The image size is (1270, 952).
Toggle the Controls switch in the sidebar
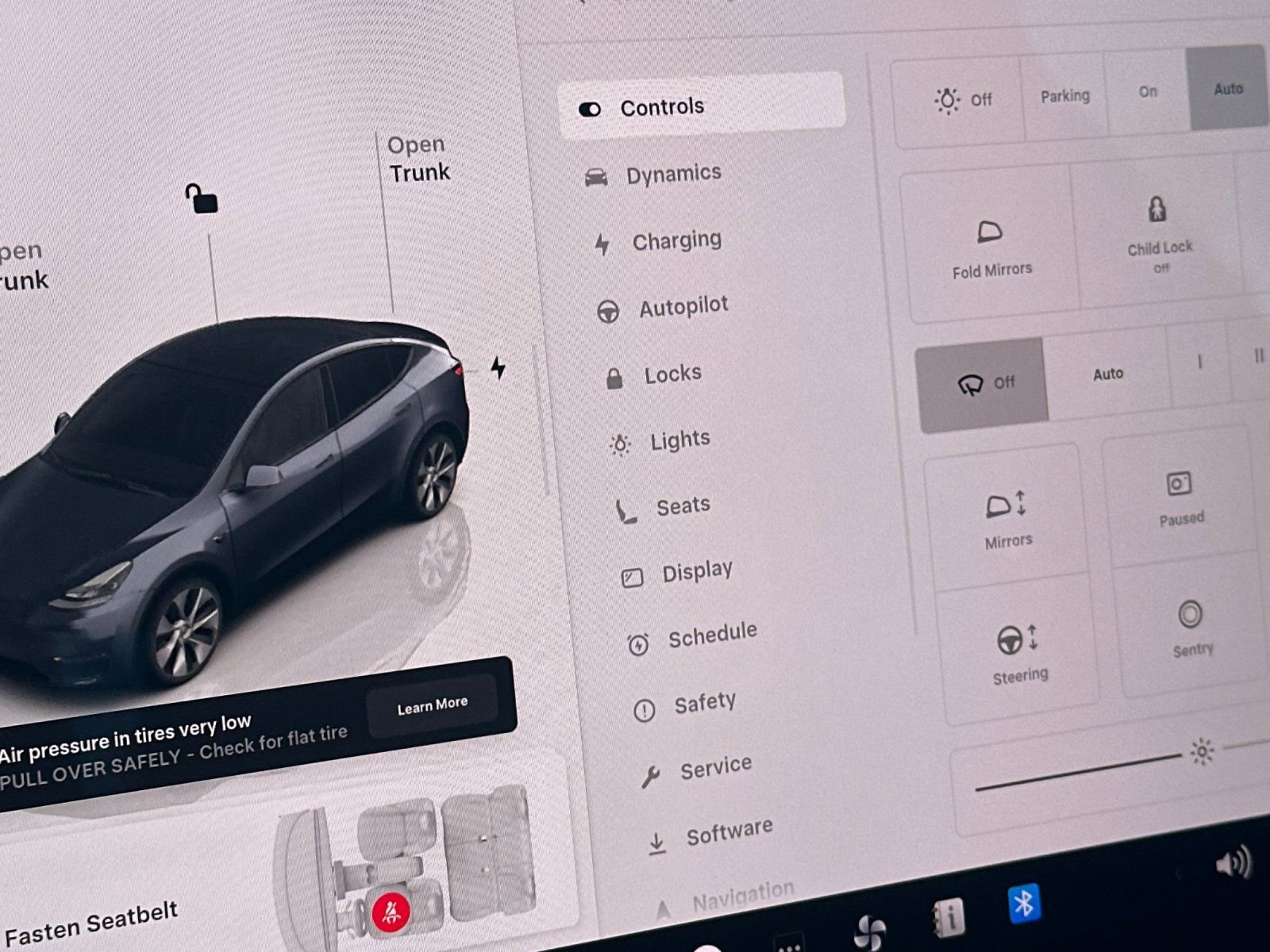[589, 108]
